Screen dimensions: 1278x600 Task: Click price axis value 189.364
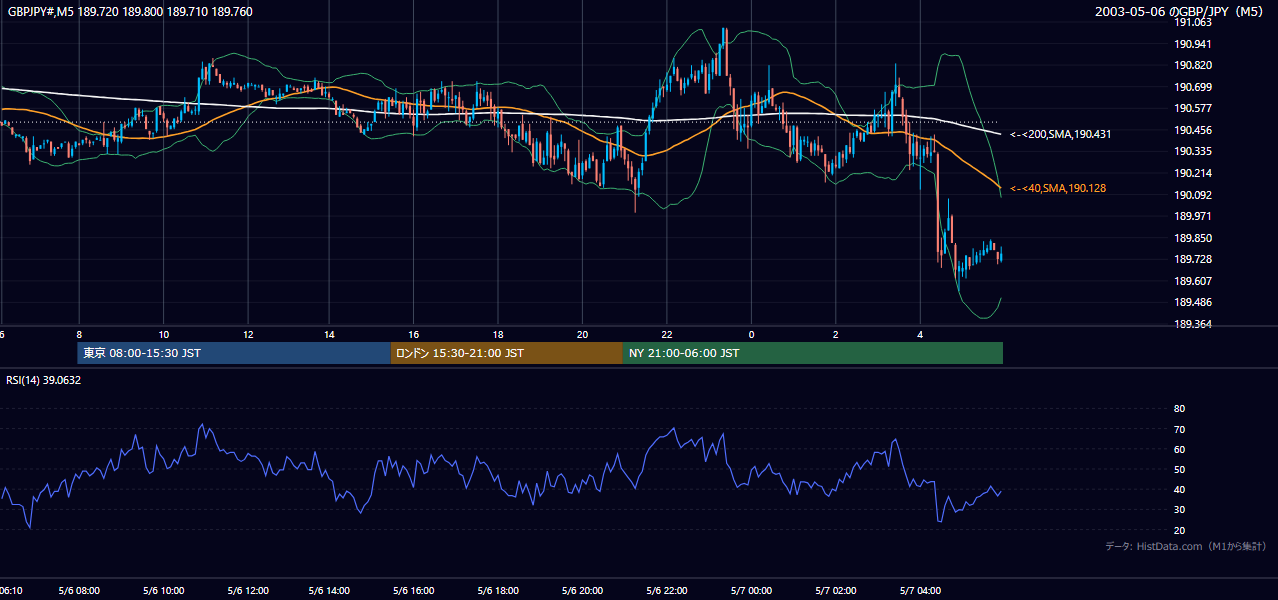click(1193, 324)
